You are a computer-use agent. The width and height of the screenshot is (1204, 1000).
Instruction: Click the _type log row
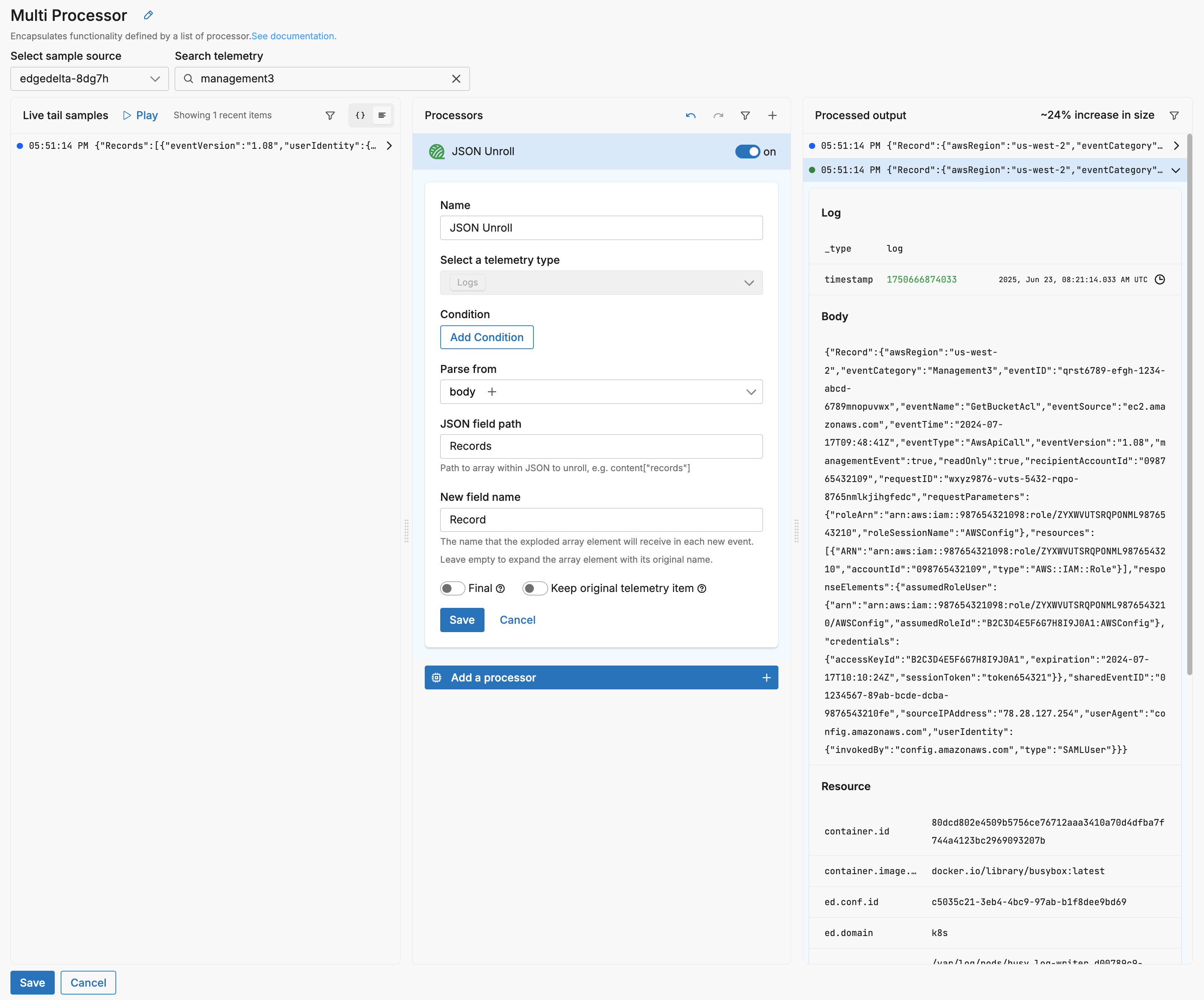coord(995,249)
